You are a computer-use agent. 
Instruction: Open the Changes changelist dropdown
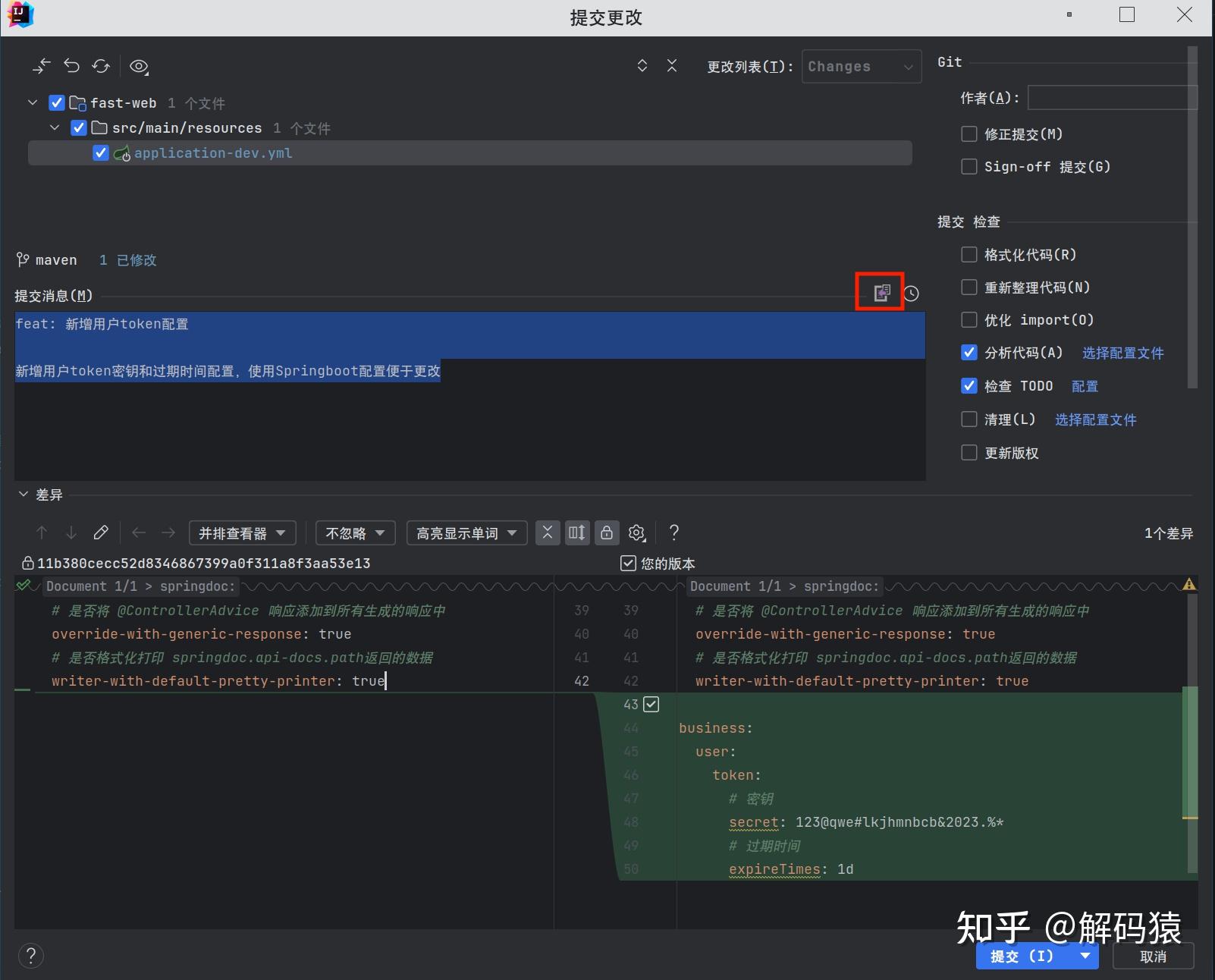click(x=861, y=66)
